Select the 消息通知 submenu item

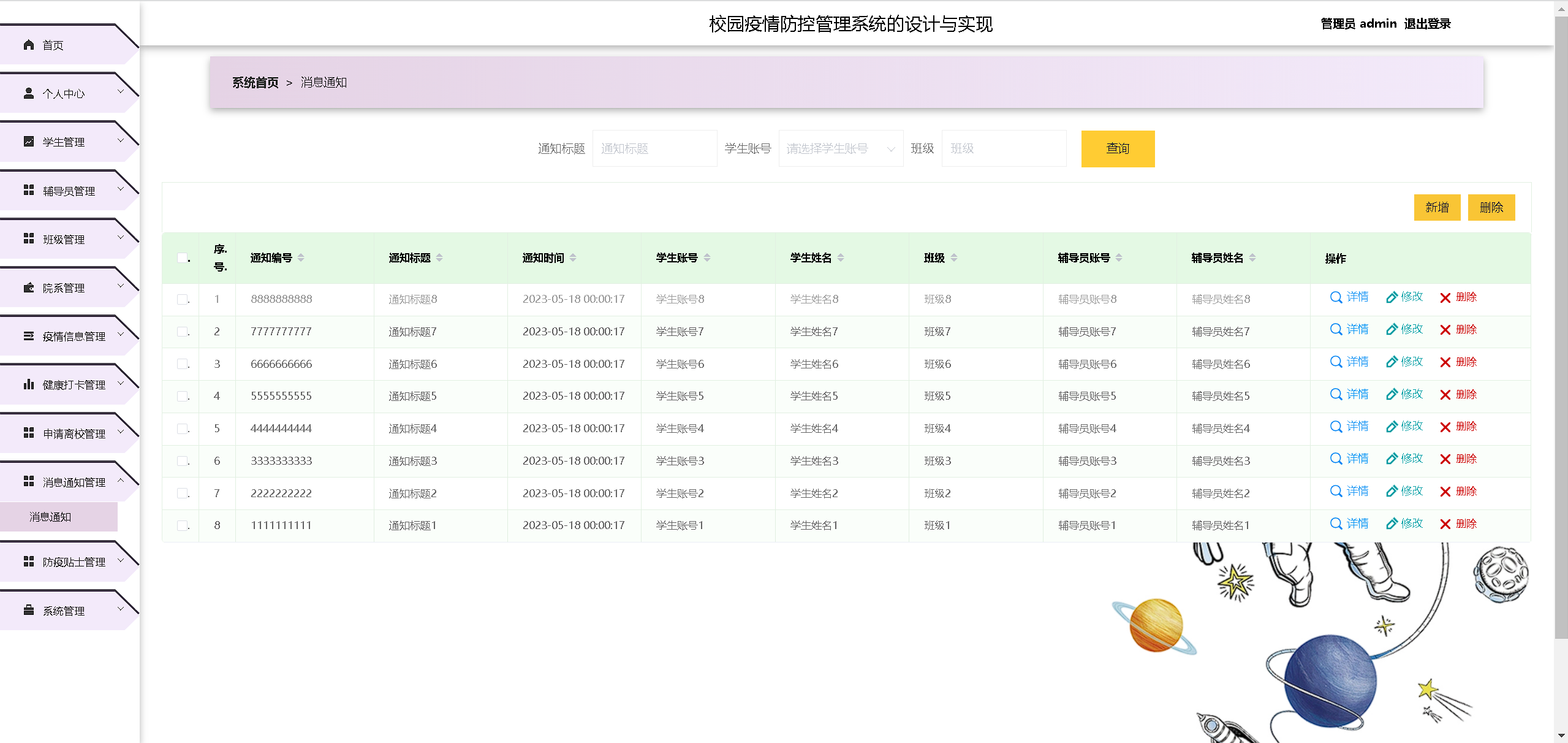[50, 517]
